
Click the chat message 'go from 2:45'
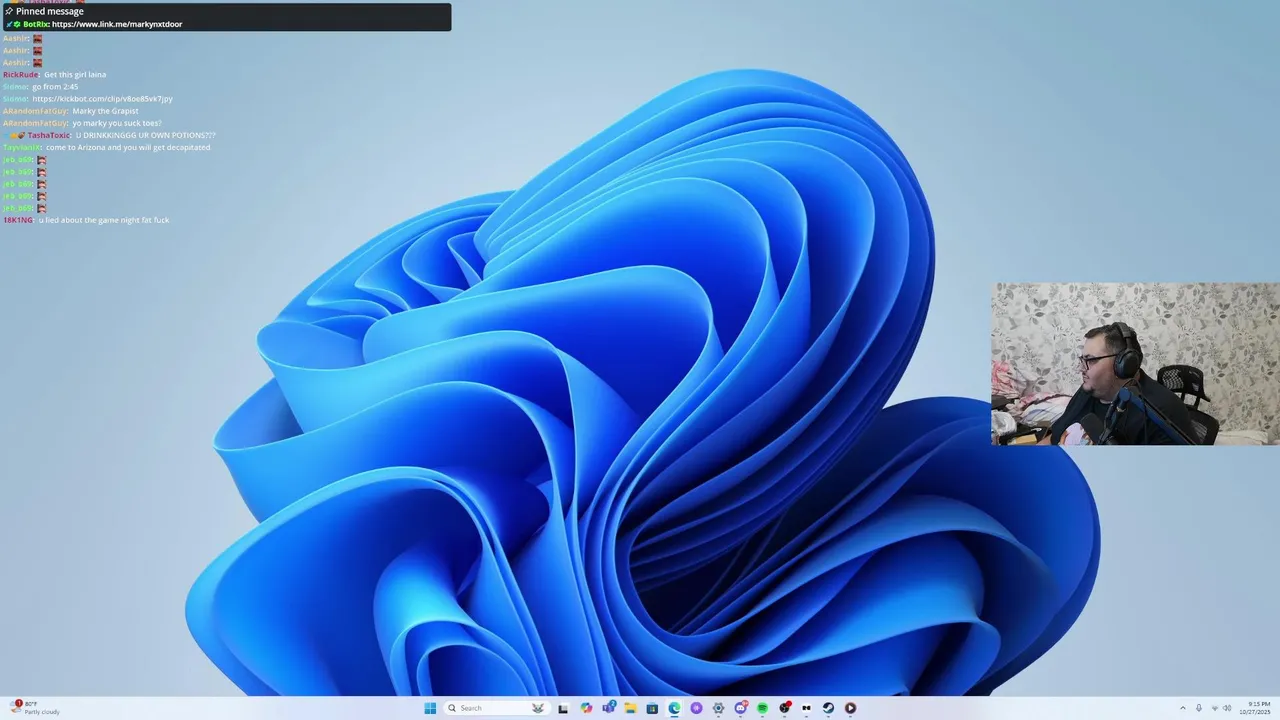pos(55,87)
